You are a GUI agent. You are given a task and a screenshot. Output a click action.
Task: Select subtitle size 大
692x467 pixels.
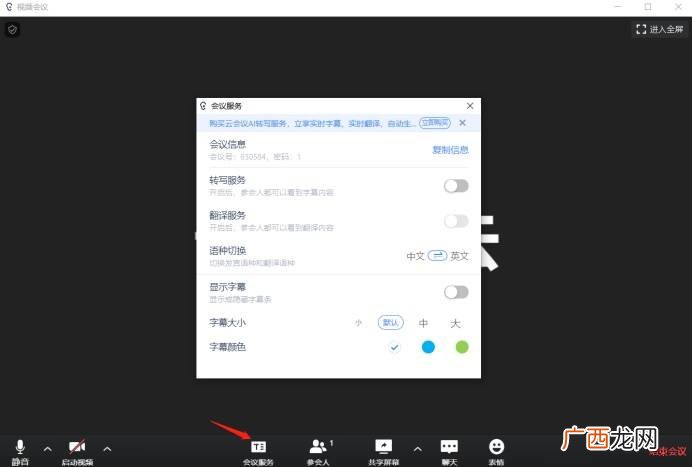click(455, 323)
